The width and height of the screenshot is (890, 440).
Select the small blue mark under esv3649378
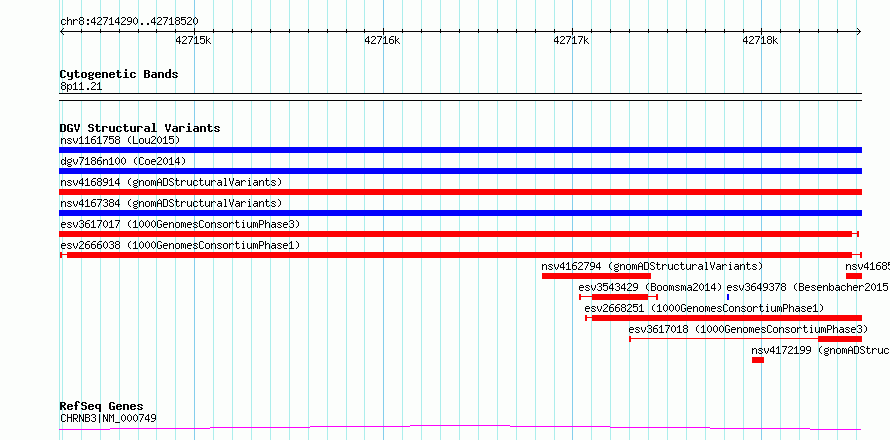point(728,297)
